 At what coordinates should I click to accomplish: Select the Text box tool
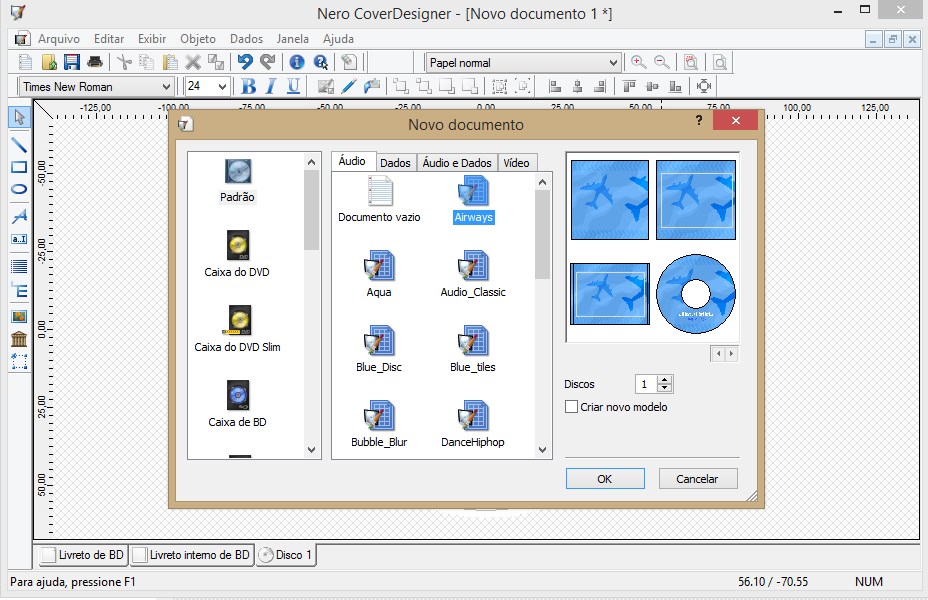(x=19, y=239)
